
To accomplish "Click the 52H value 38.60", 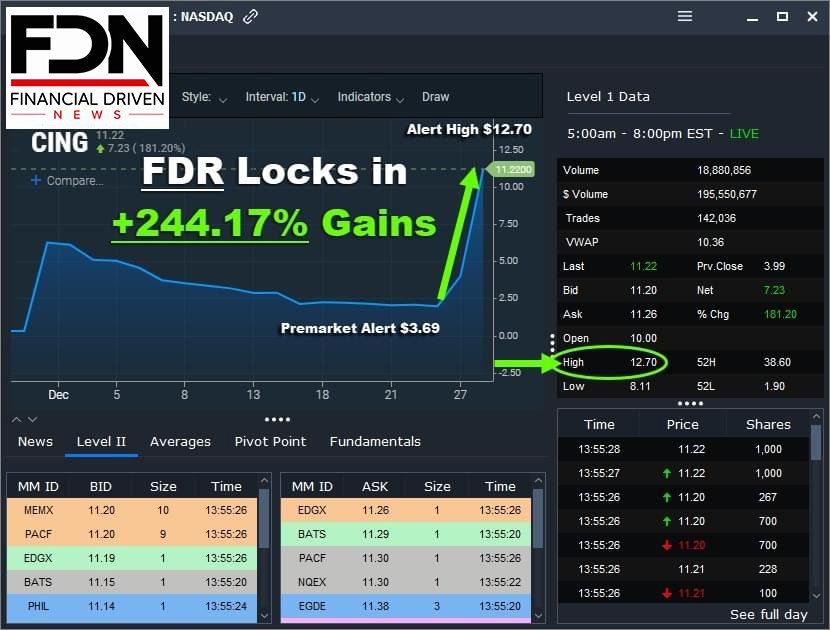I will [x=777, y=362].
